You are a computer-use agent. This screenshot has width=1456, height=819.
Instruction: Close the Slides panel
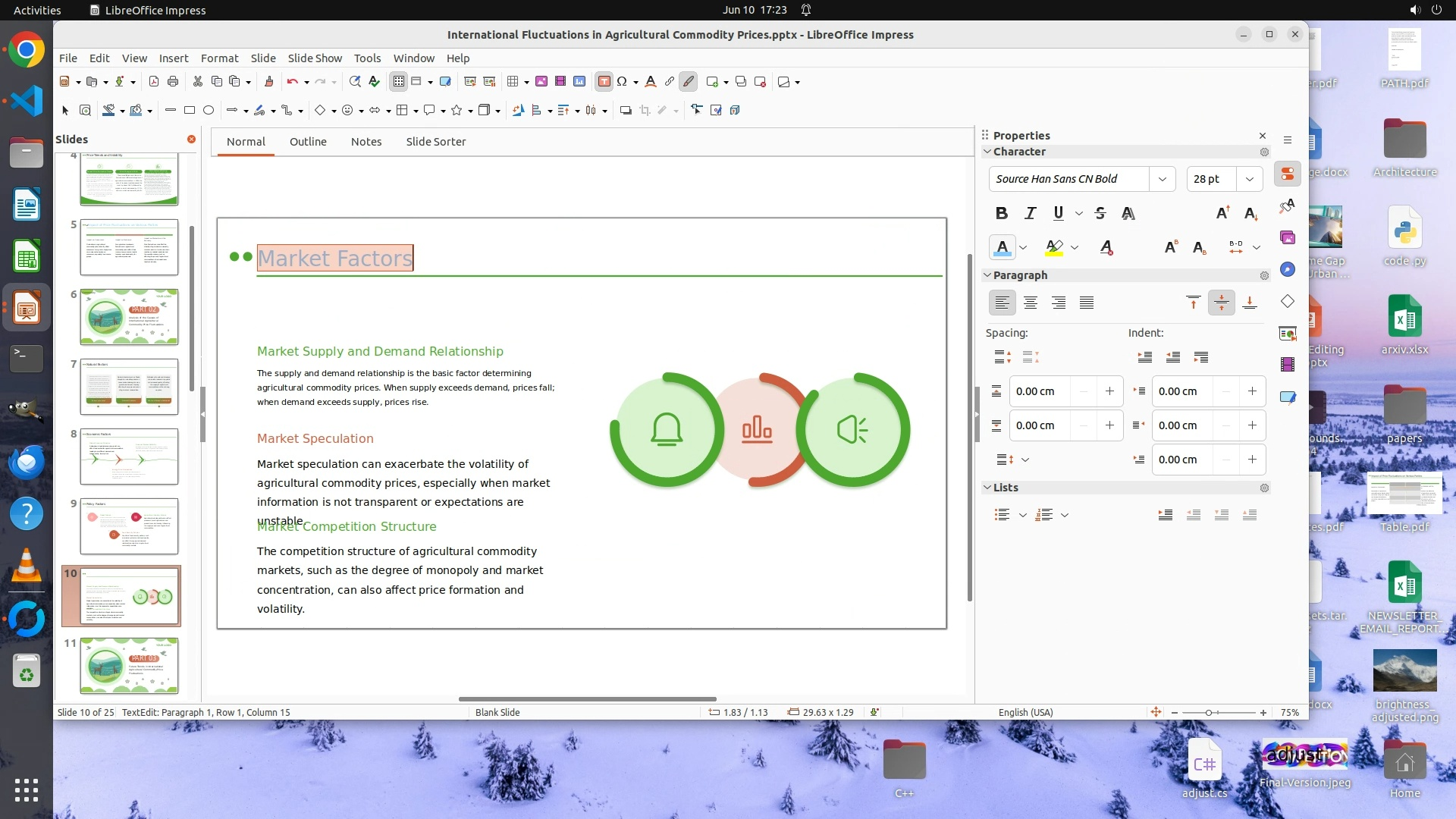coord(191,140)
